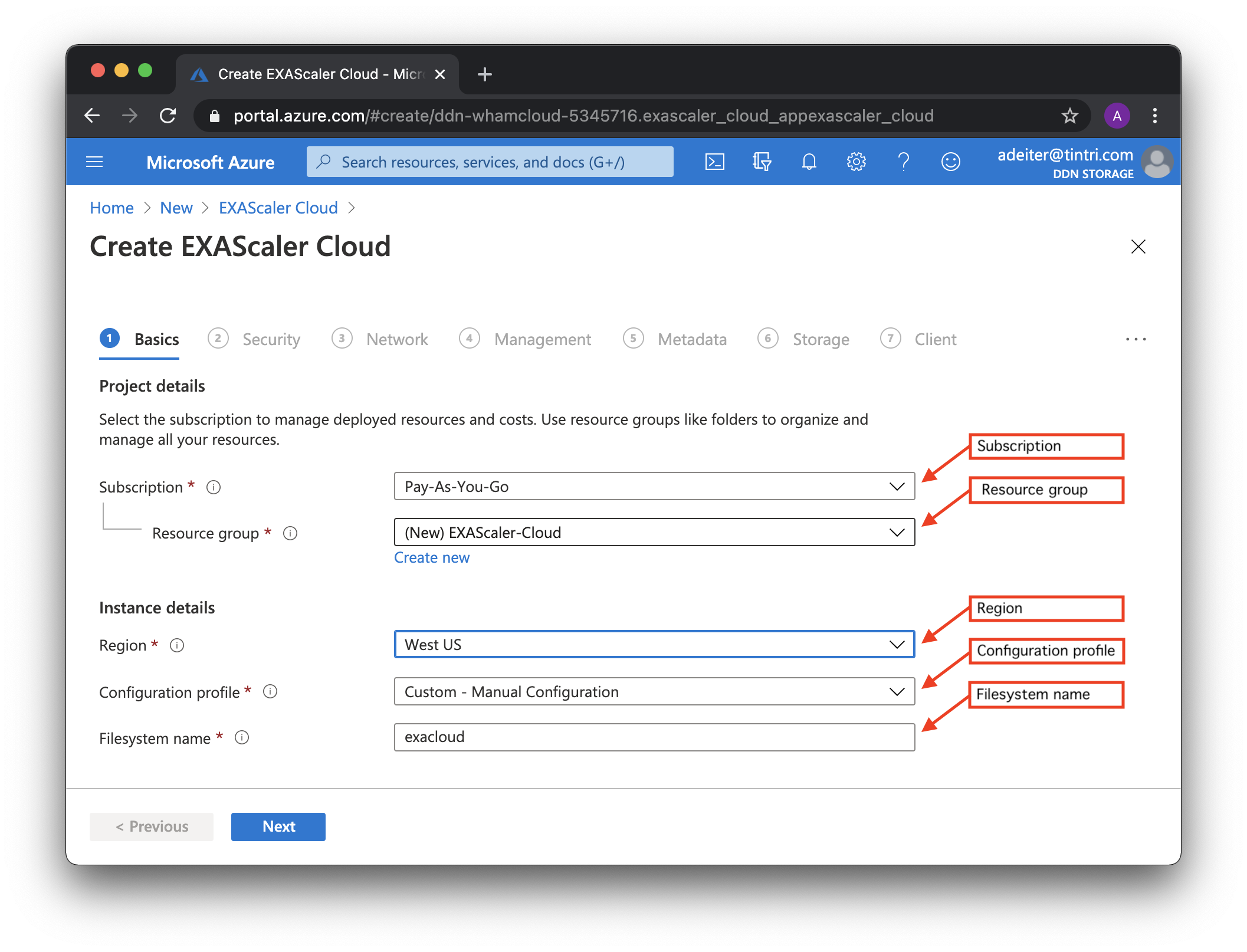Bookmark page with the star icon
This screenshot has width=1247, height=952.
tap(1069, 116)
